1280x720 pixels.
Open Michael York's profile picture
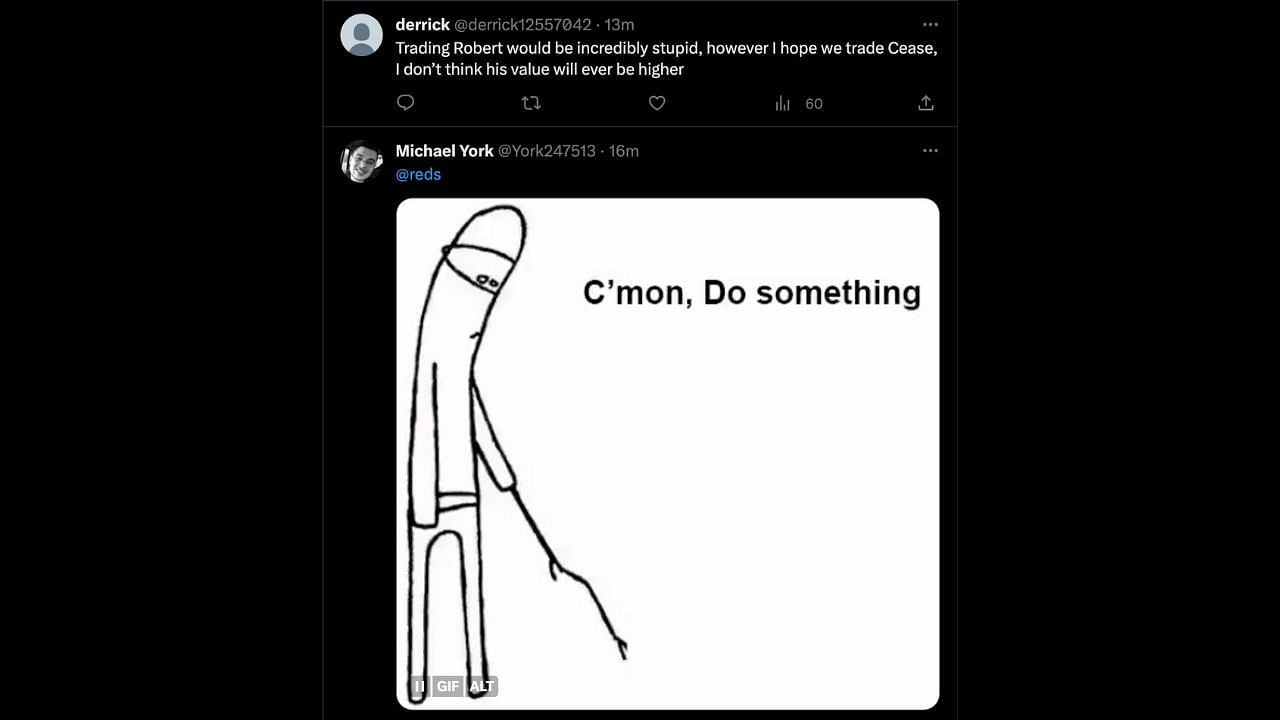tap(361, 161)
